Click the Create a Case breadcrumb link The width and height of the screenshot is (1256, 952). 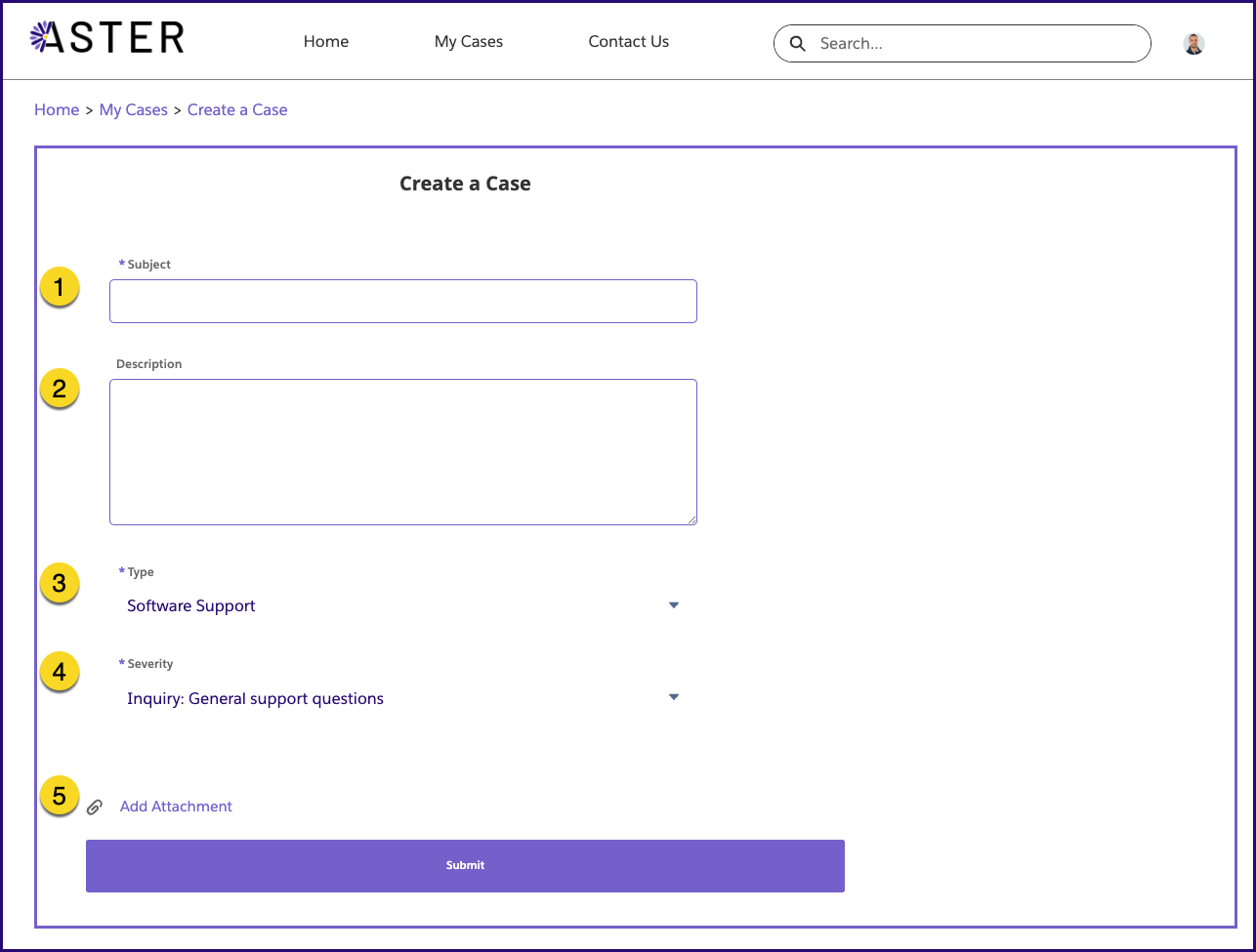pos(237,109)
